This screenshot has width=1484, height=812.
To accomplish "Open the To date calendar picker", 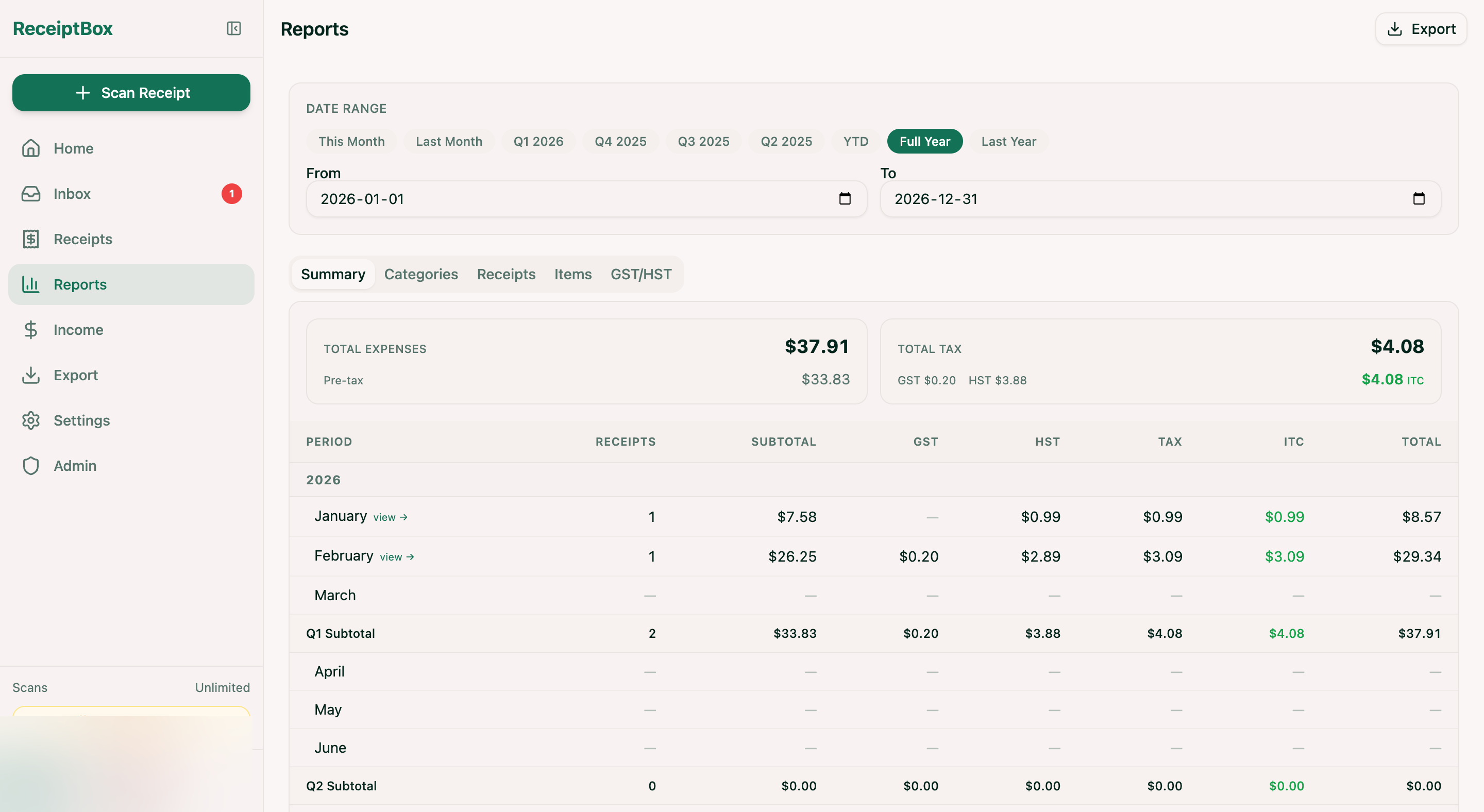I will tap(1419, 199).
